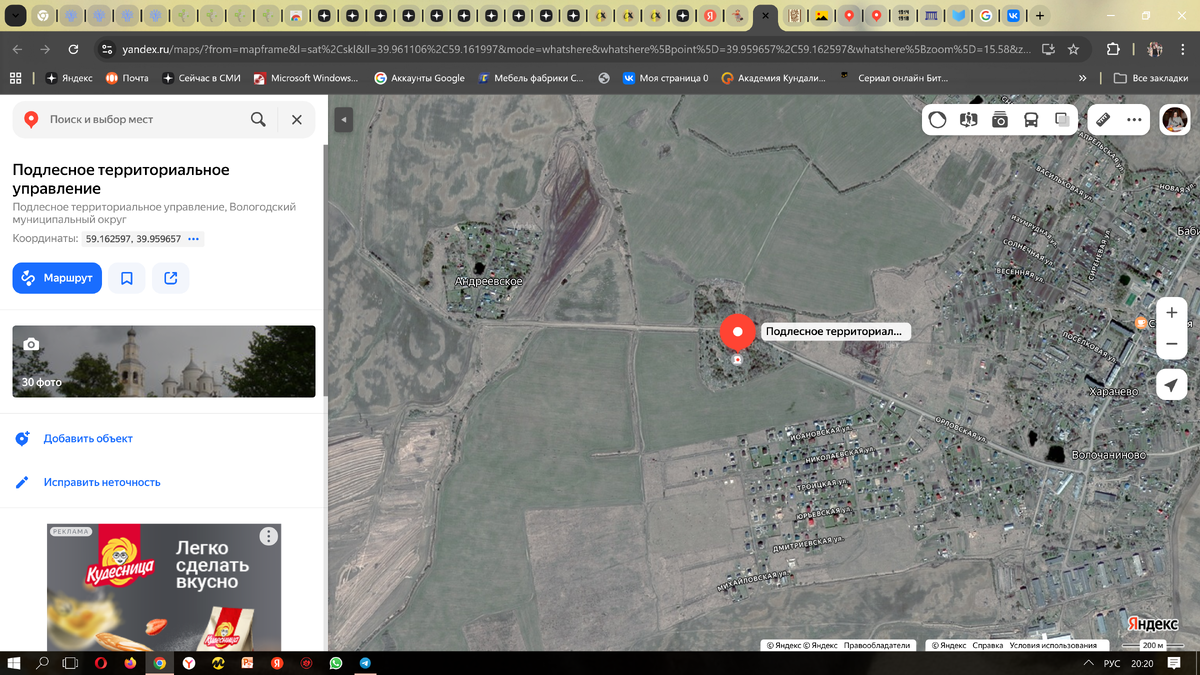
Task: Click the red place marker pin on map
Action: (738, 332)
